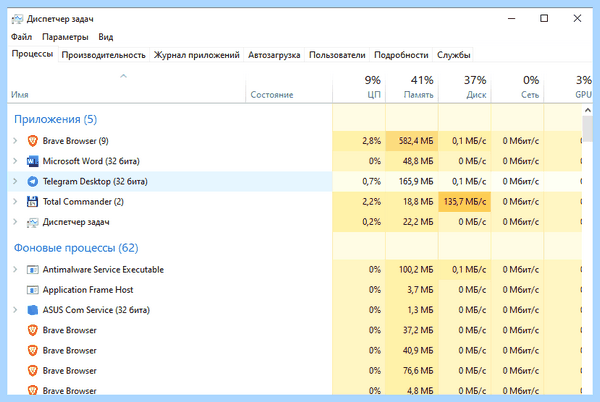Viewport: 600px width, 402px height.
Task: Open the Файл menu
Action: tap(21, 37)
